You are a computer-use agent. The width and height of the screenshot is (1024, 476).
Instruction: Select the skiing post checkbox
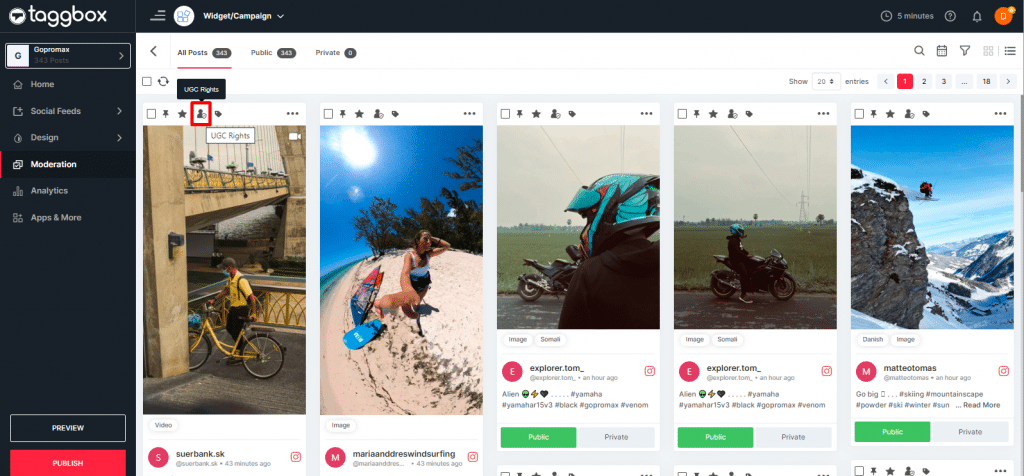pos(859,114)
